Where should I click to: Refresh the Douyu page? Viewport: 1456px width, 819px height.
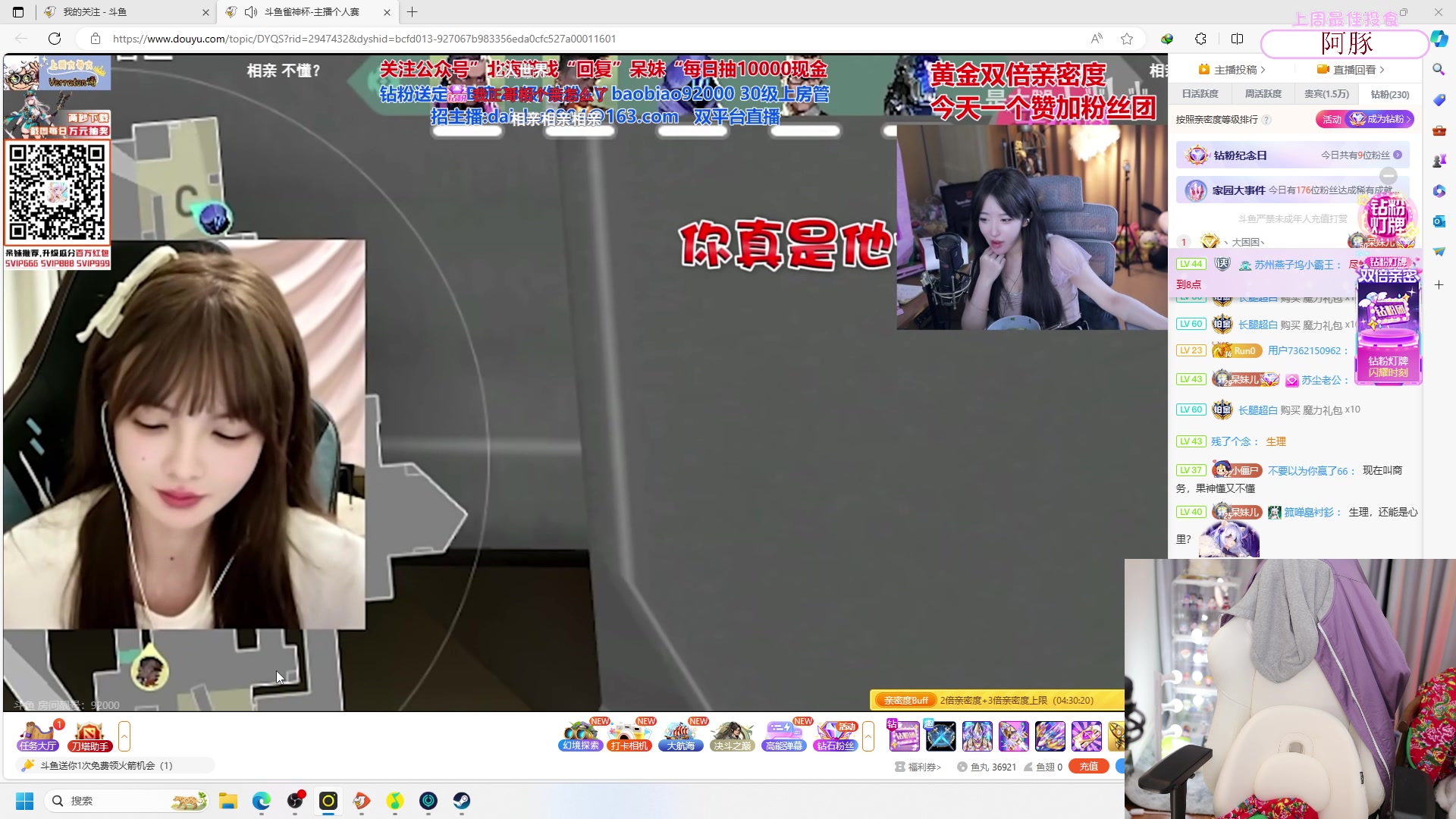(x=55, y=39)
